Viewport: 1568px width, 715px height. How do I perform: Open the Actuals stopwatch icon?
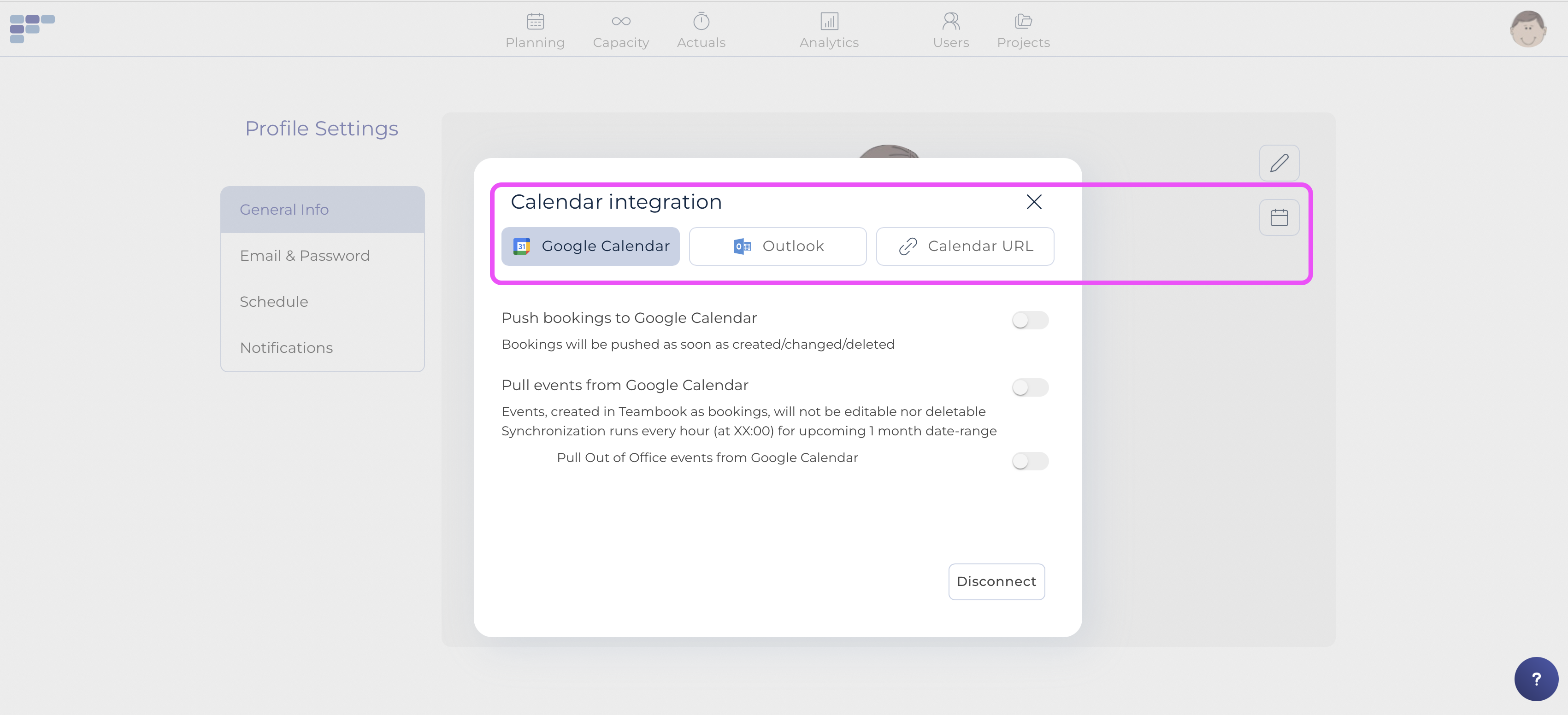tap(701, 21)
